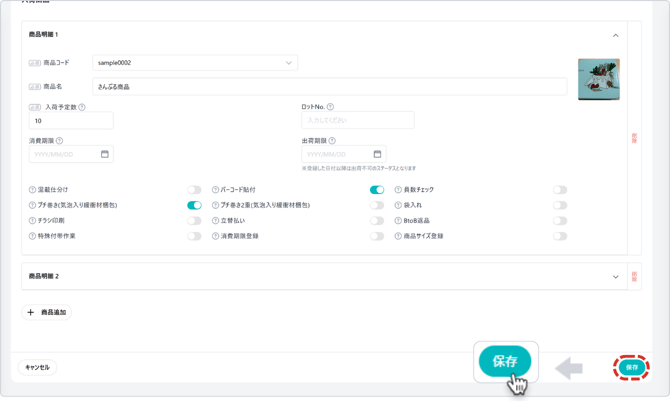Click 削除 link for 商品明細 1

pos(635,138)
